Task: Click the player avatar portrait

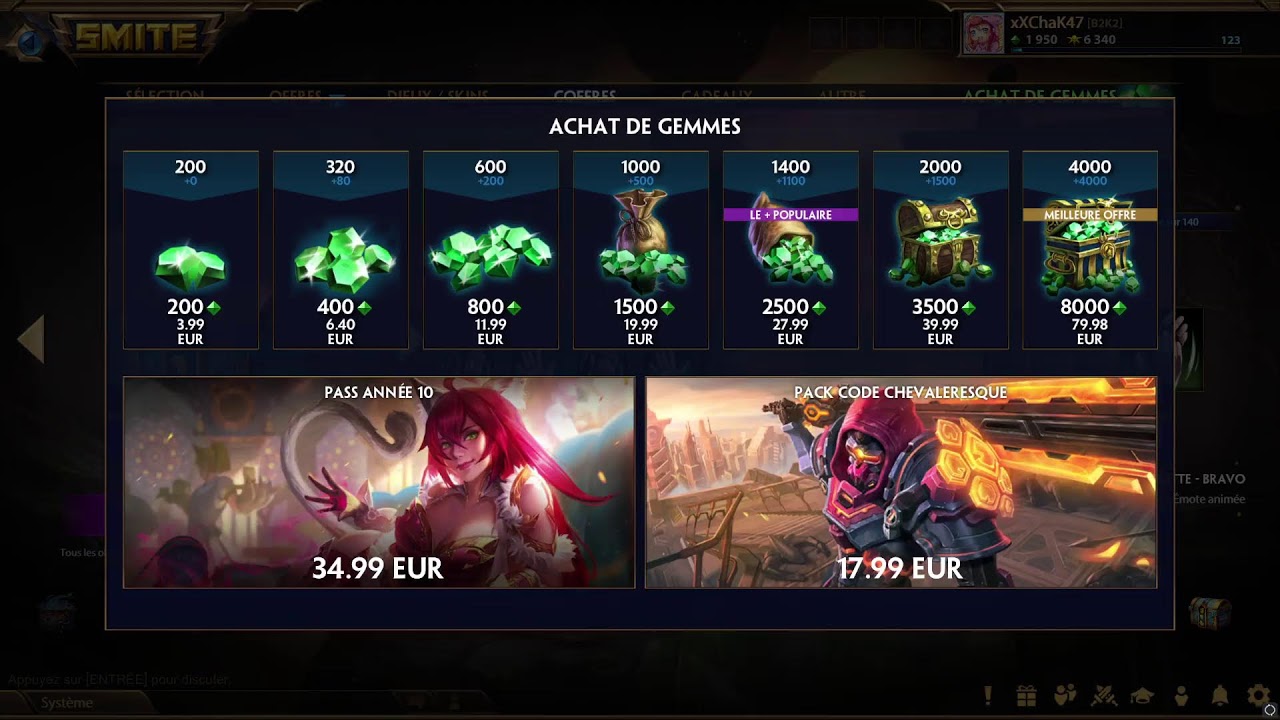Action: [x=982, y=33]
